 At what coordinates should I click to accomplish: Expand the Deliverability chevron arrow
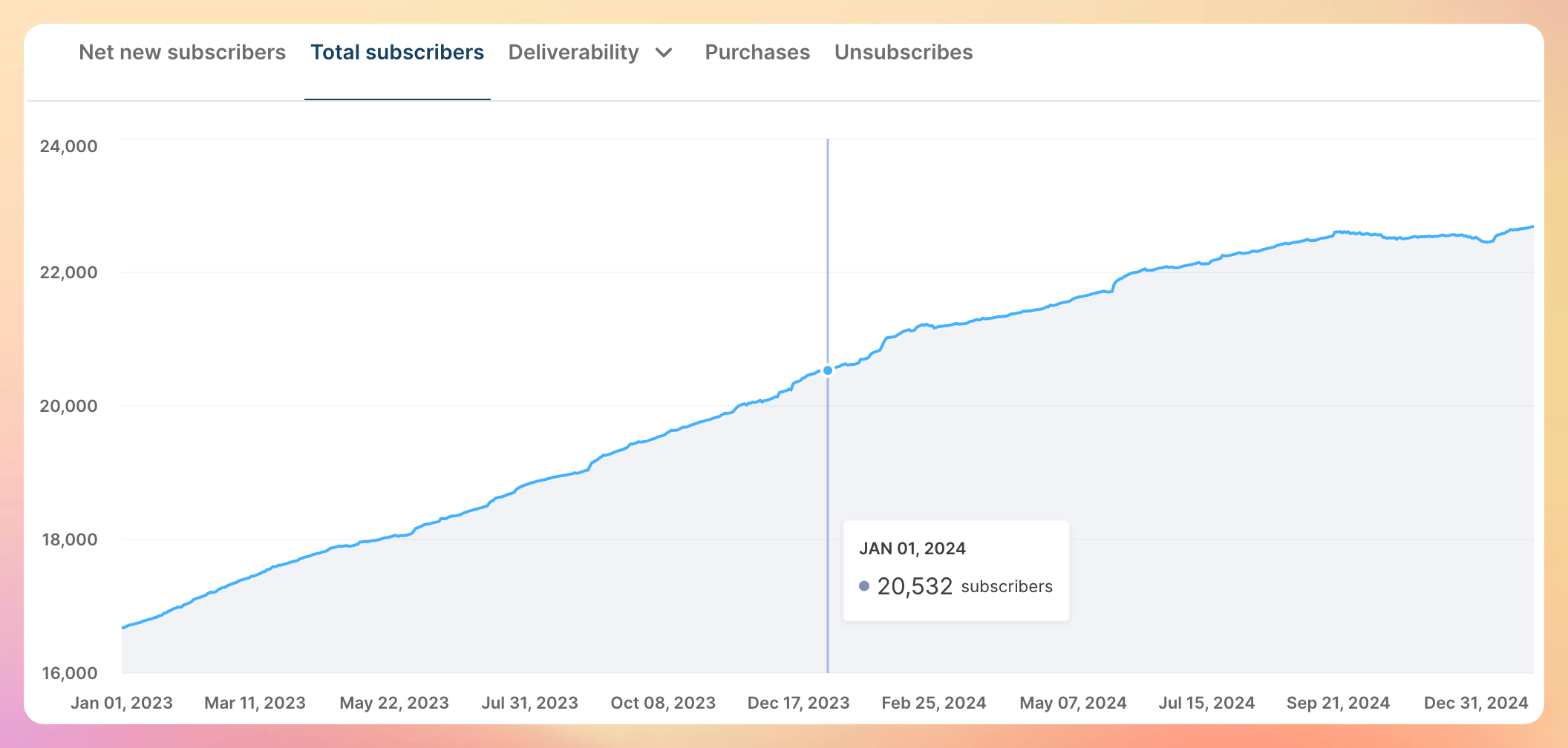point(664,53)
